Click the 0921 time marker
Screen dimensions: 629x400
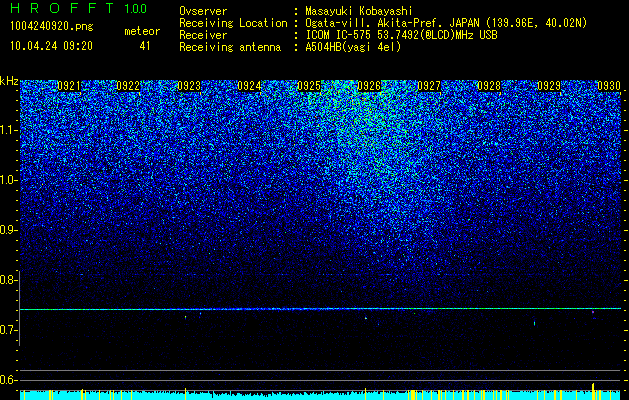[x=69, y=86]
